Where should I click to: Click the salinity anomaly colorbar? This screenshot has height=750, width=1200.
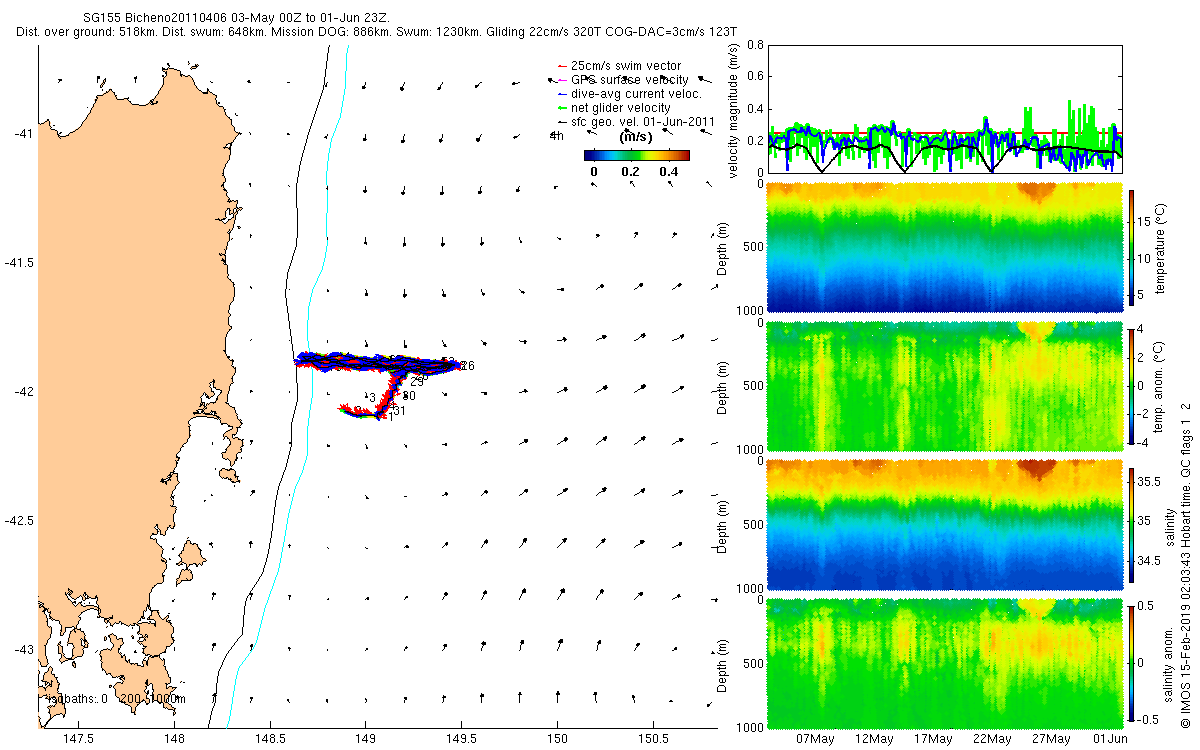(x=1131, y=663)
